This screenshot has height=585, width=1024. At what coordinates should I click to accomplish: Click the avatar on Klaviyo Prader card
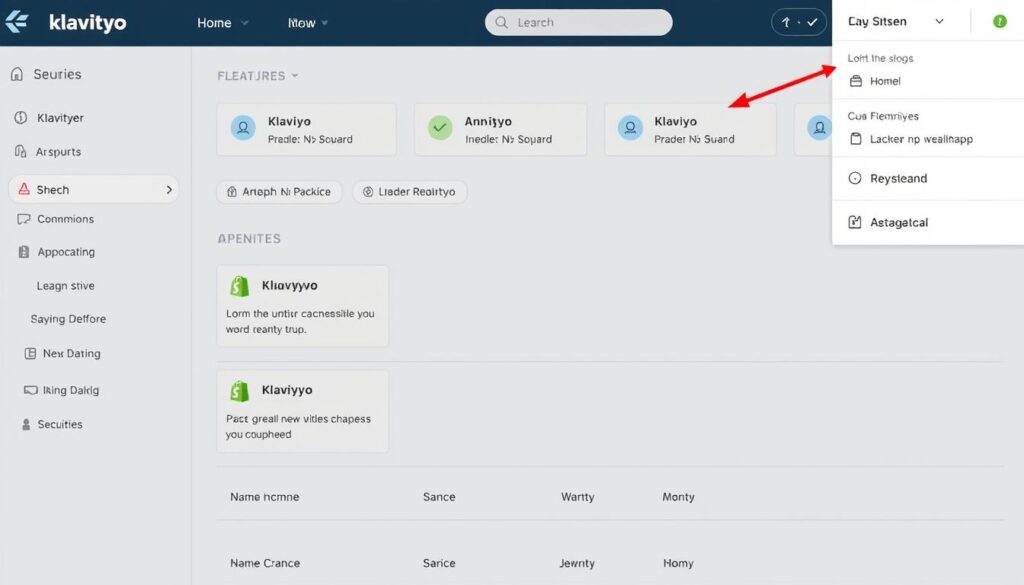[x=630, y=128]
